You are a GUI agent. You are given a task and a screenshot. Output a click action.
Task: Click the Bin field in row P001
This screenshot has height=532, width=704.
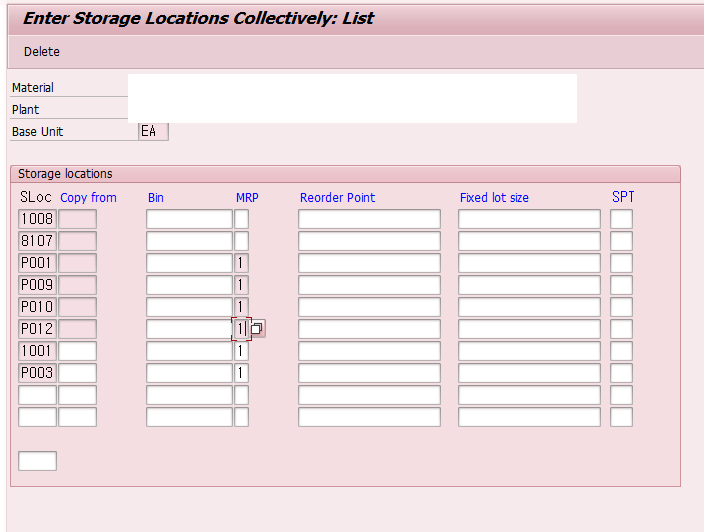point(189,263)
